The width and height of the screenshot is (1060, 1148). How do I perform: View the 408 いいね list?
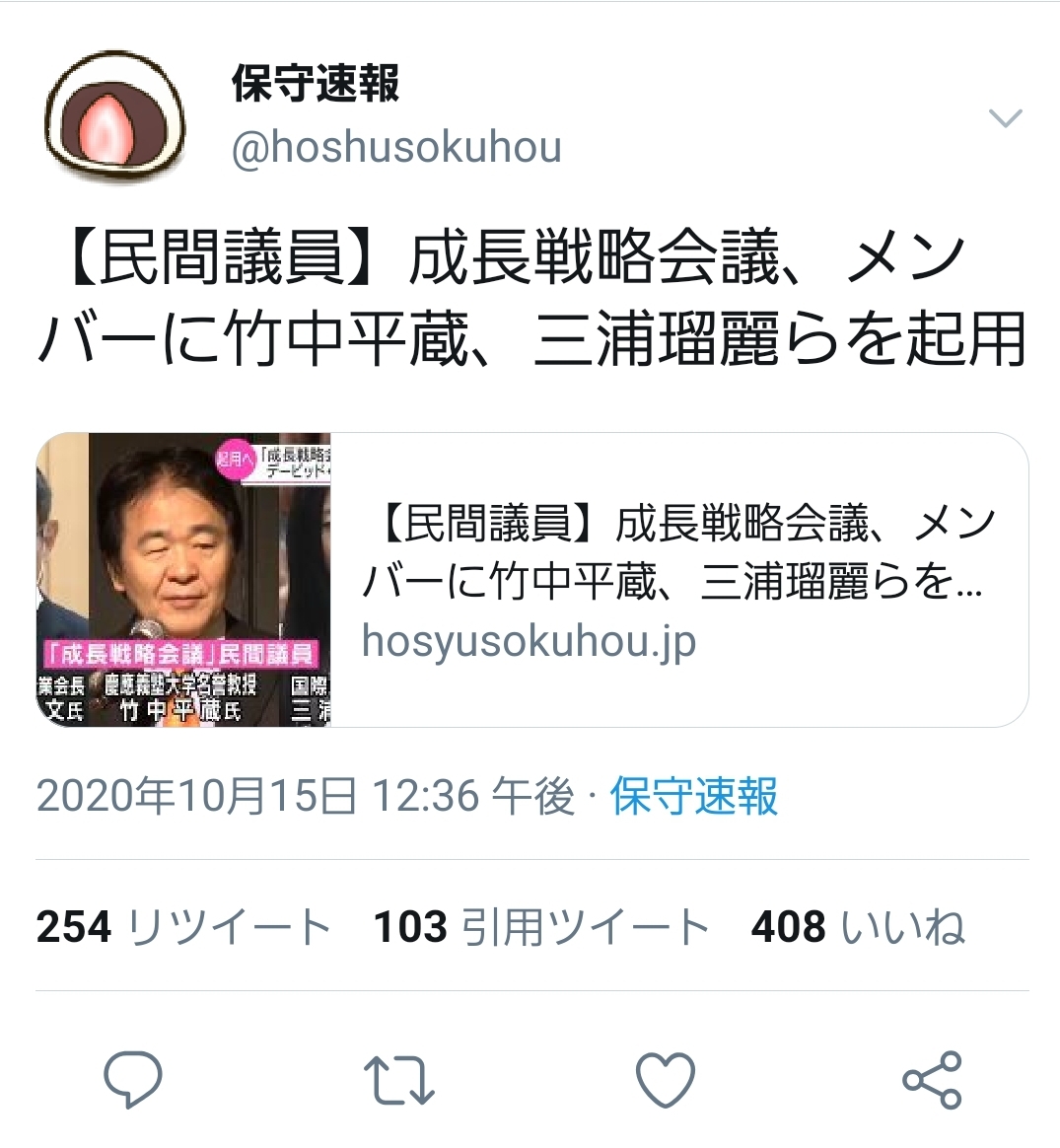858,926
